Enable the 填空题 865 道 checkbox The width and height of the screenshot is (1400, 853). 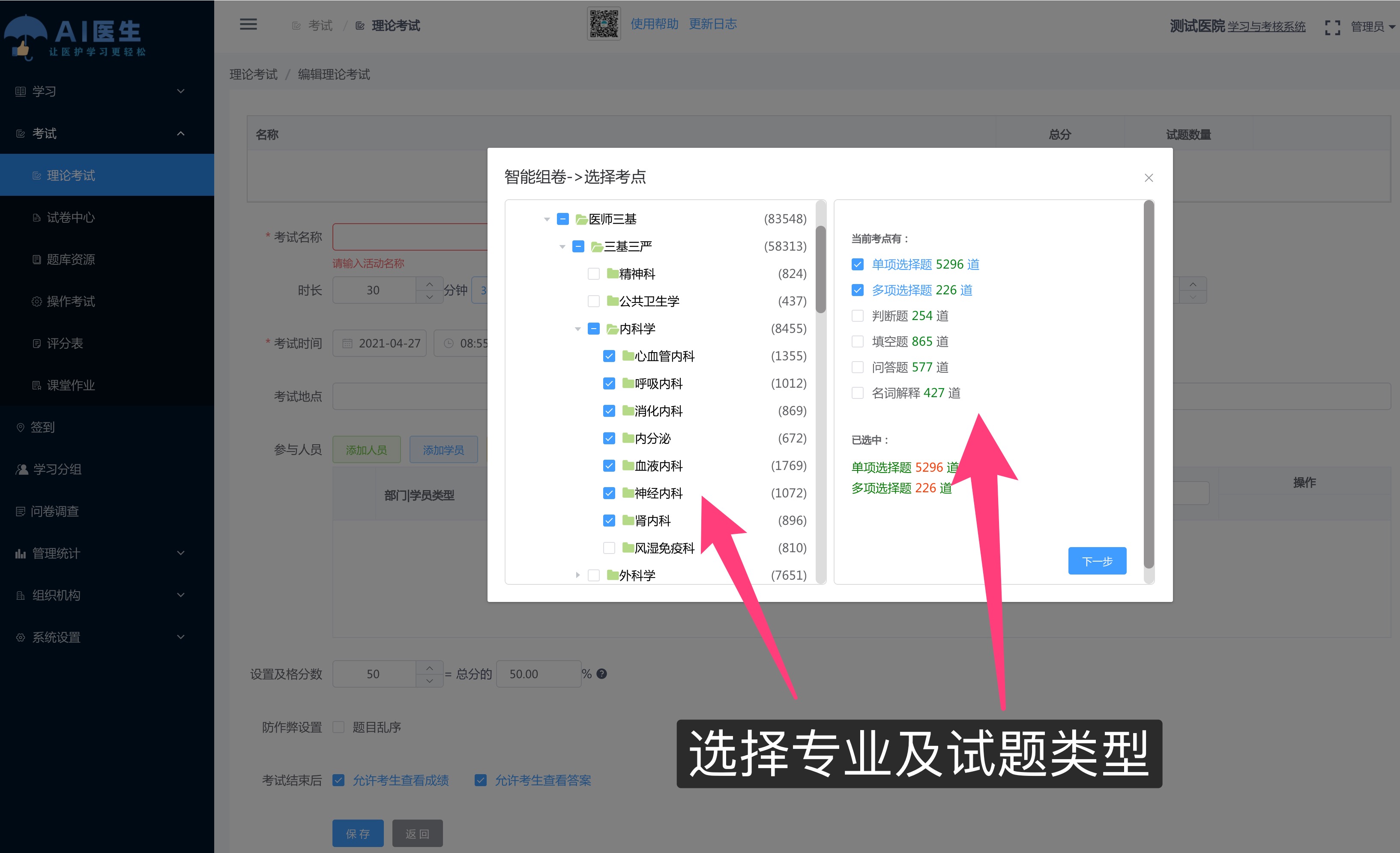tap(857, 341)
